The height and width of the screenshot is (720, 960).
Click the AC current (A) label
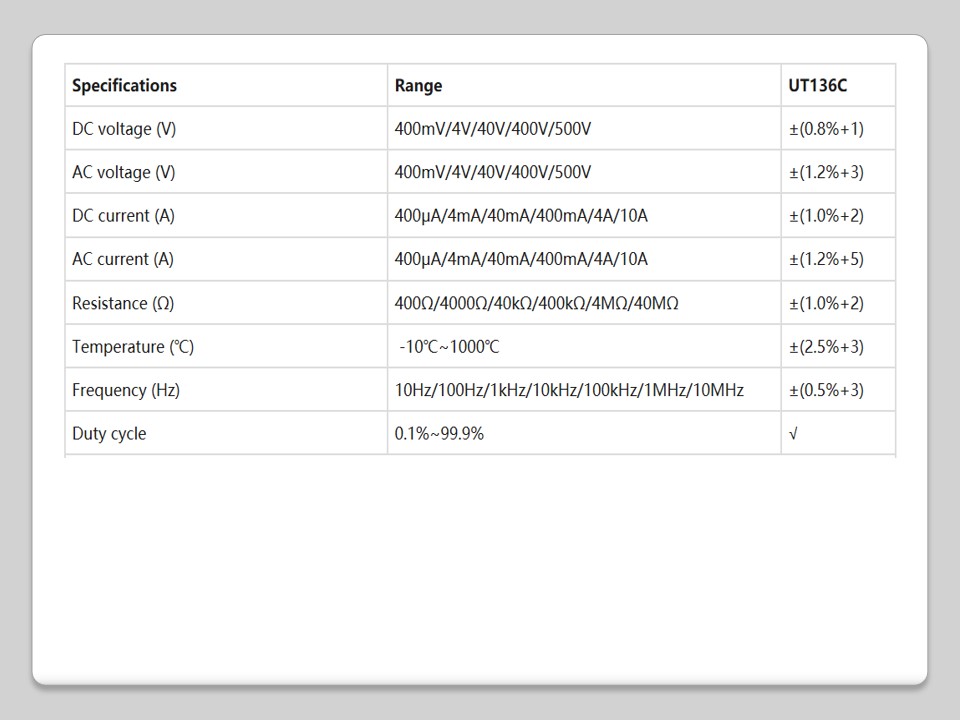[122, 259]
